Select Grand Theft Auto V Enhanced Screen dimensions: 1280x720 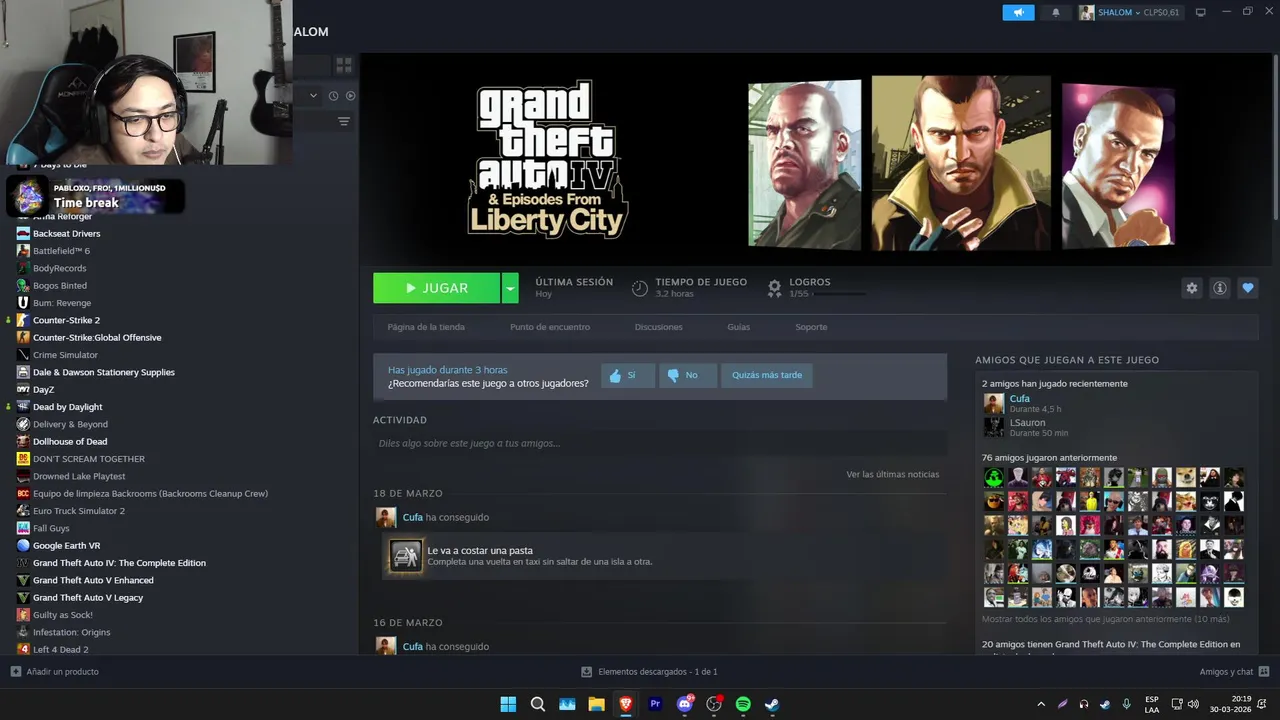pos(93,580)
